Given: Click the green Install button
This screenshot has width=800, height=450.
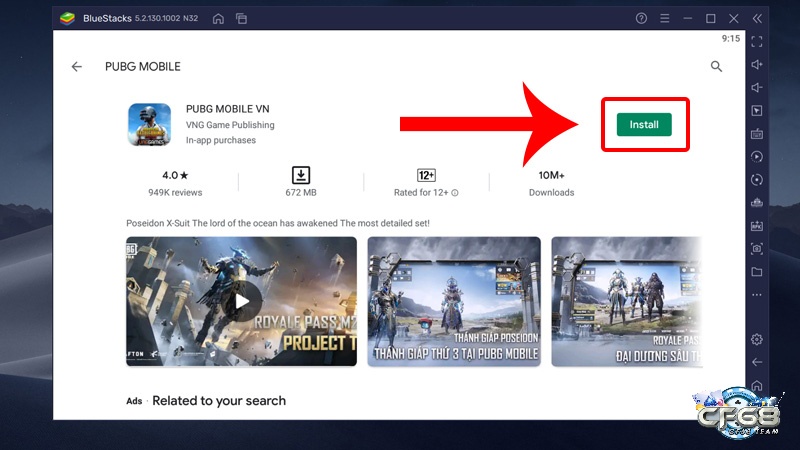Looking at the screenshot, I should tap(644, 124).
